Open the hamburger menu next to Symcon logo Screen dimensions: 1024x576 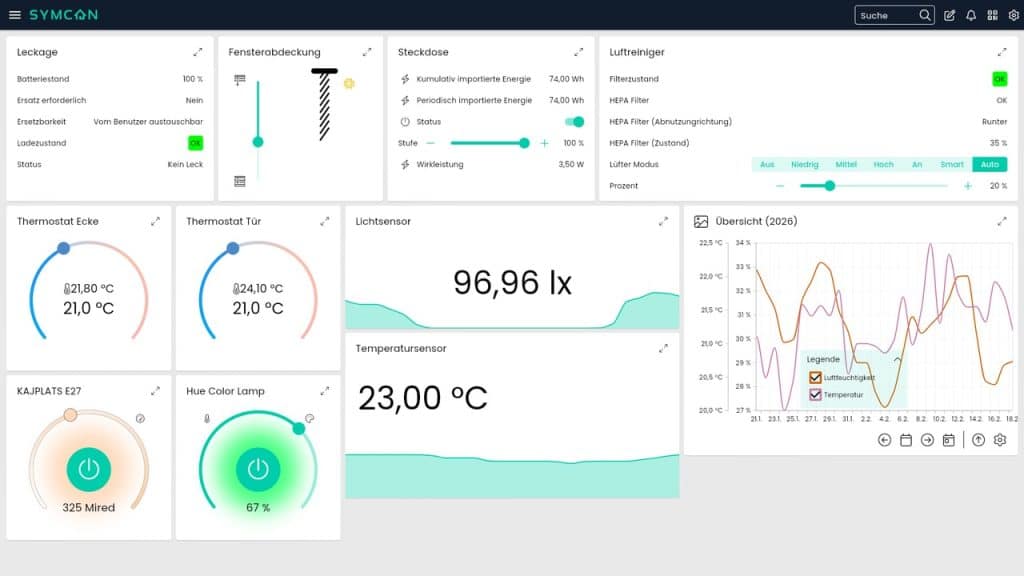click(x=14, y=15)
